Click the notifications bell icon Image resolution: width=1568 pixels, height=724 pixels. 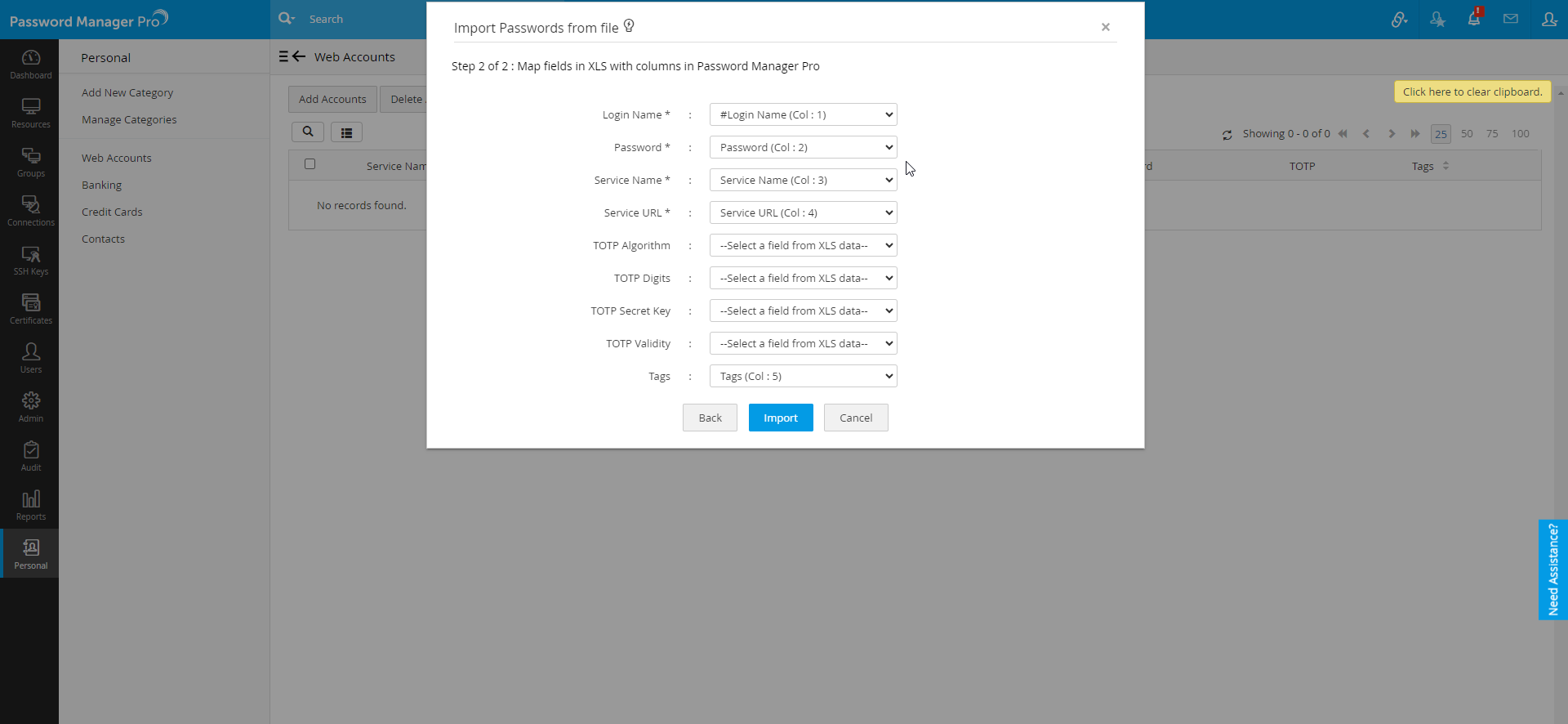pos(1474,19)
